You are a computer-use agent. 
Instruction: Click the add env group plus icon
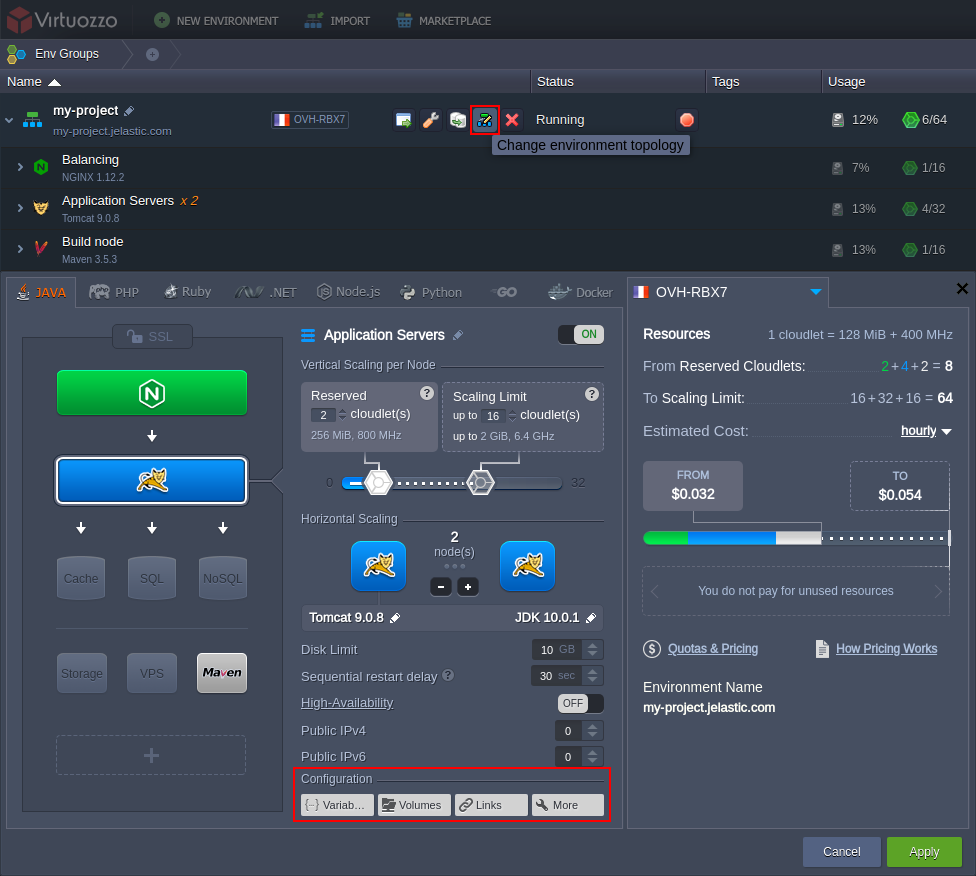pyautogui.click(x=152, y=54)
